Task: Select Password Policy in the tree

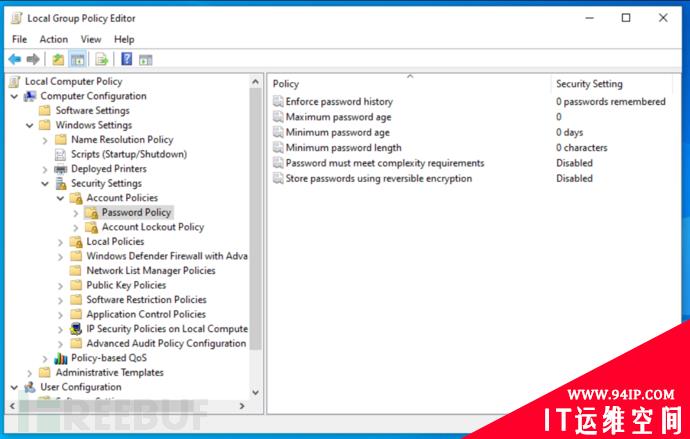Action: (x=136, y=212)
